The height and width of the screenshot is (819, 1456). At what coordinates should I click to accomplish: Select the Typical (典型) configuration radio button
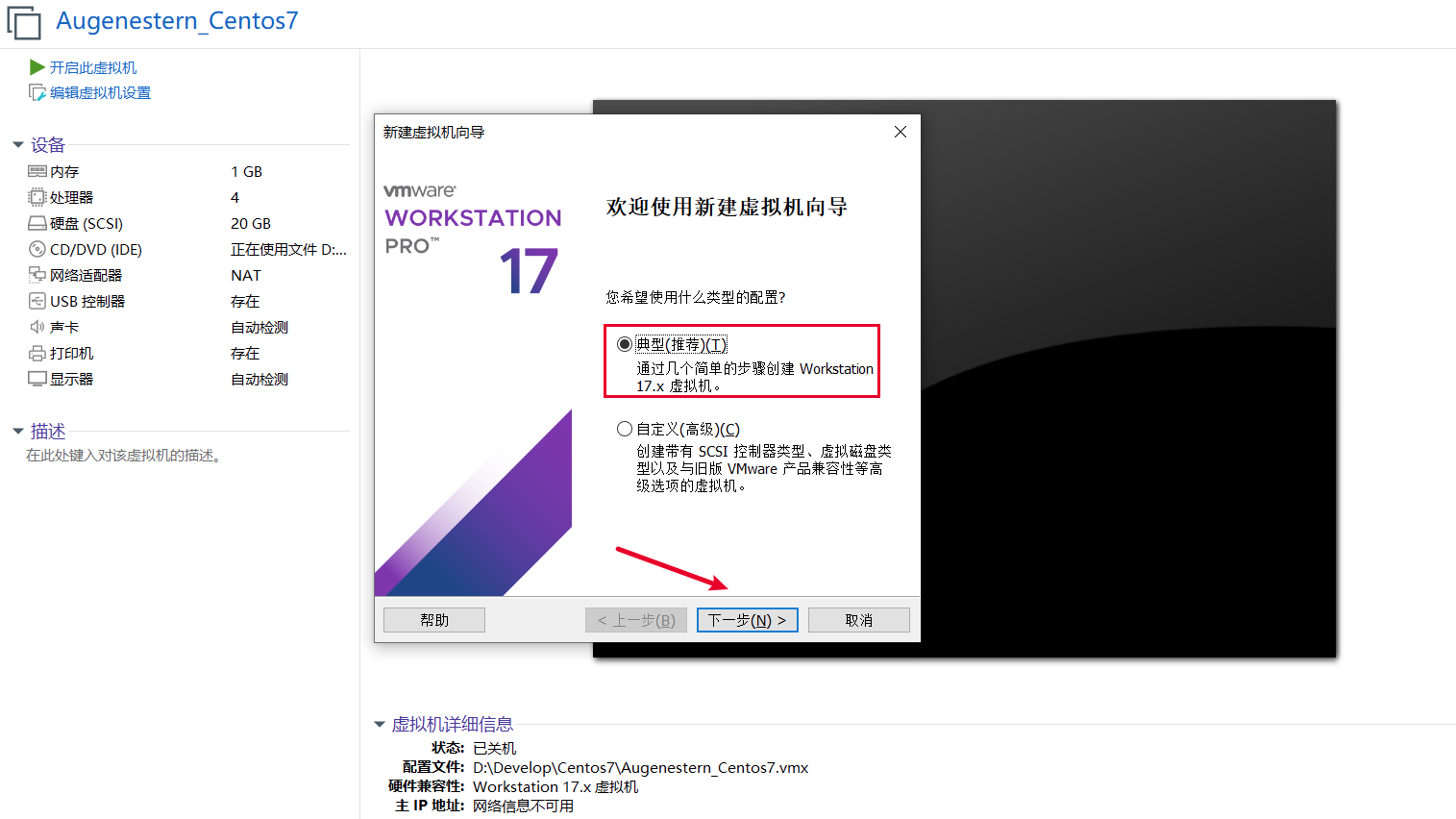tap(625, 344)
